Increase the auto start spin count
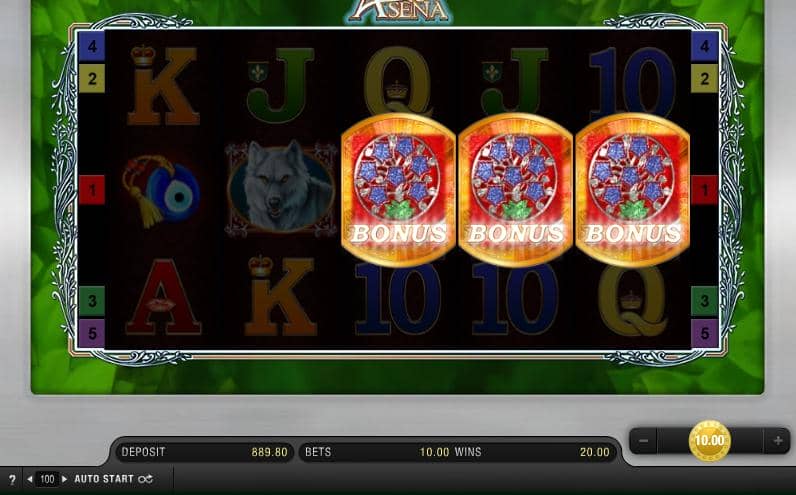The width and height of the screenshot is (796, 495). (64, 479)
